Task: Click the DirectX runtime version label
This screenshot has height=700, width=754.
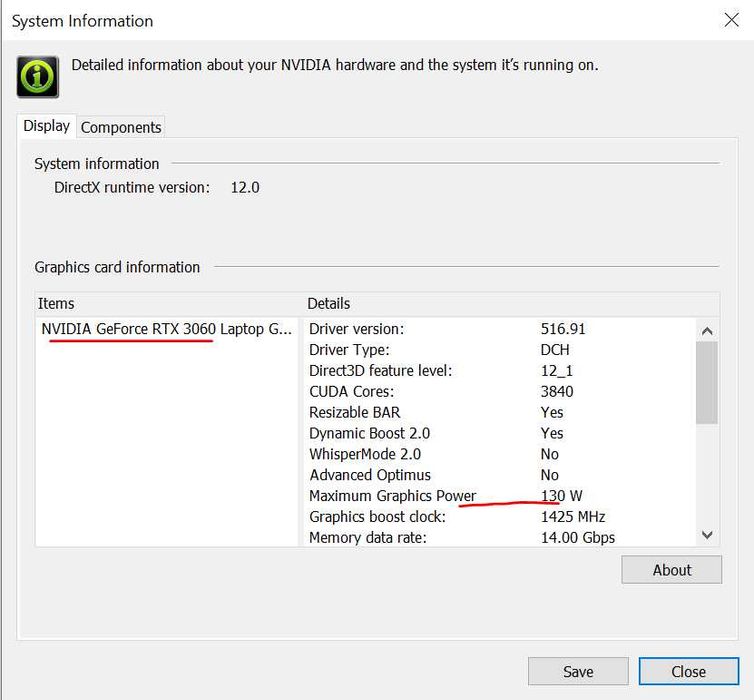Action: coord(132,188)
